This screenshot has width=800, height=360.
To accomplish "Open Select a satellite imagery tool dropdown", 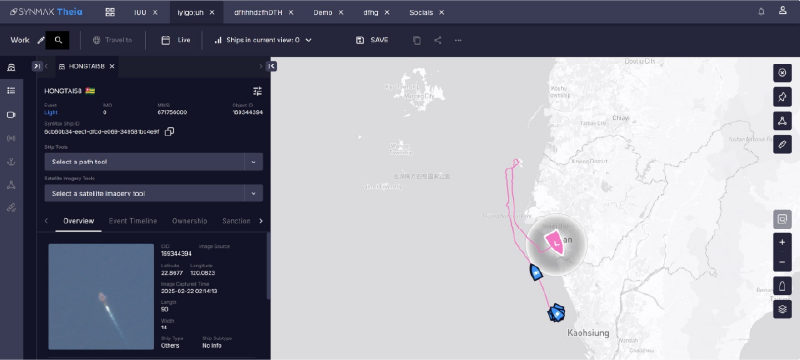I will click(x=154, y=193).
